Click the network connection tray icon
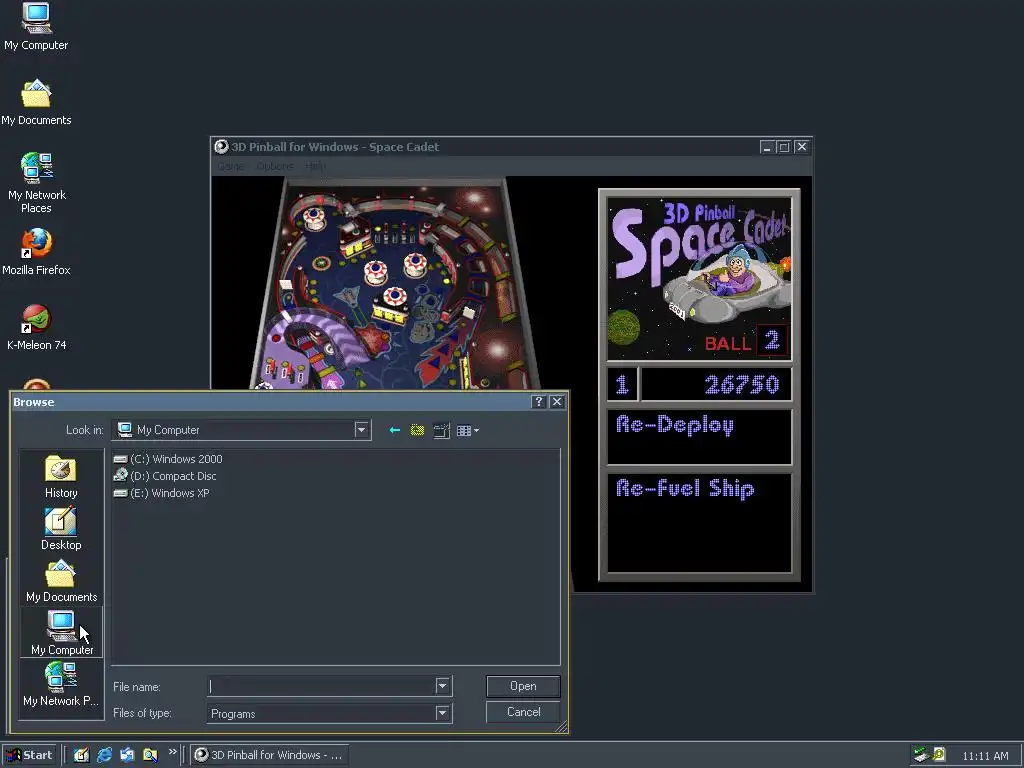The height and width of the screenshot is (768, 1024). [x=921, y=755]
